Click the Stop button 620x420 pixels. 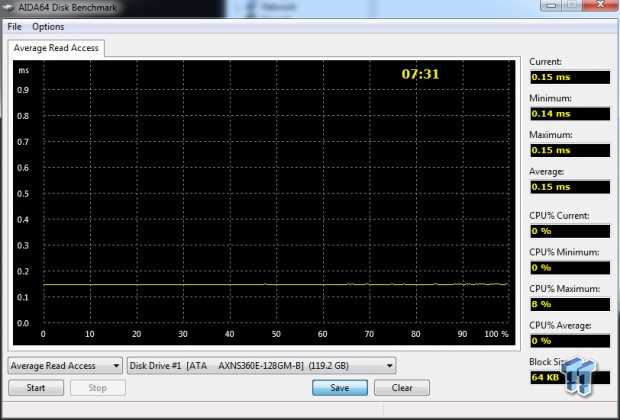98,388
